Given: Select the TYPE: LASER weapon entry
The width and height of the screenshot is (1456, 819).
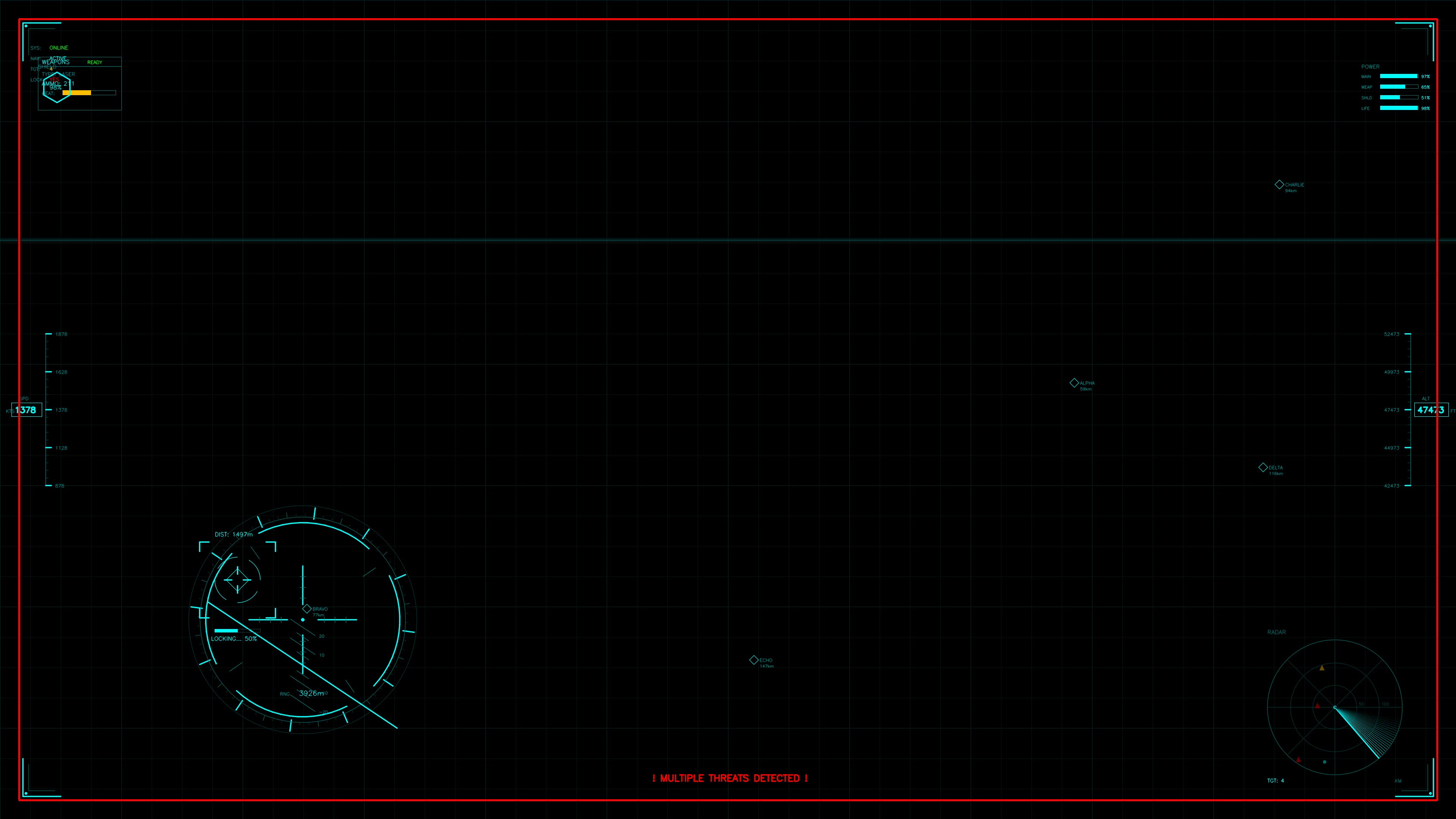Looking at the screenshot, I should [x=59, y=74].
